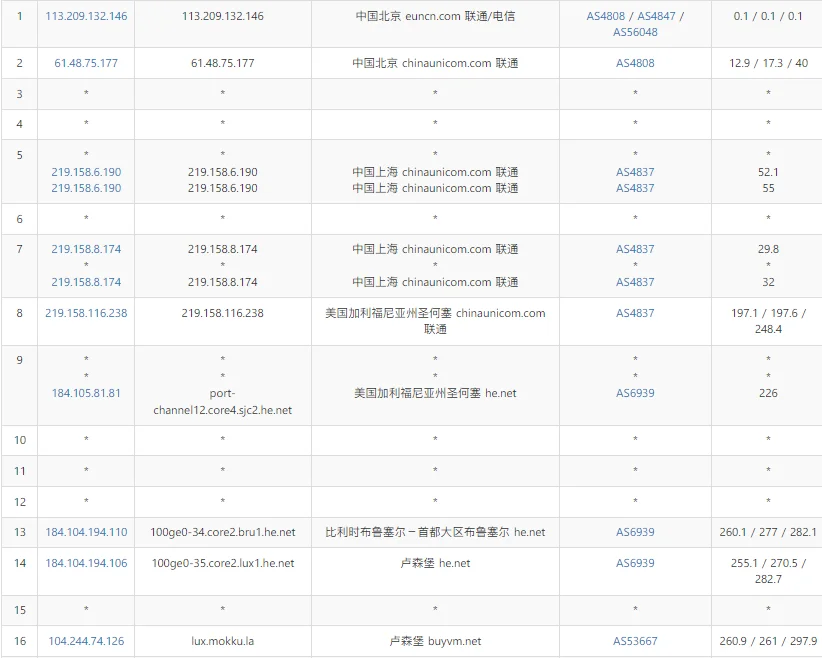
Task: Open AS4808 link in hop 1 row
Action: pyautogui.click(x=605, y=16)
